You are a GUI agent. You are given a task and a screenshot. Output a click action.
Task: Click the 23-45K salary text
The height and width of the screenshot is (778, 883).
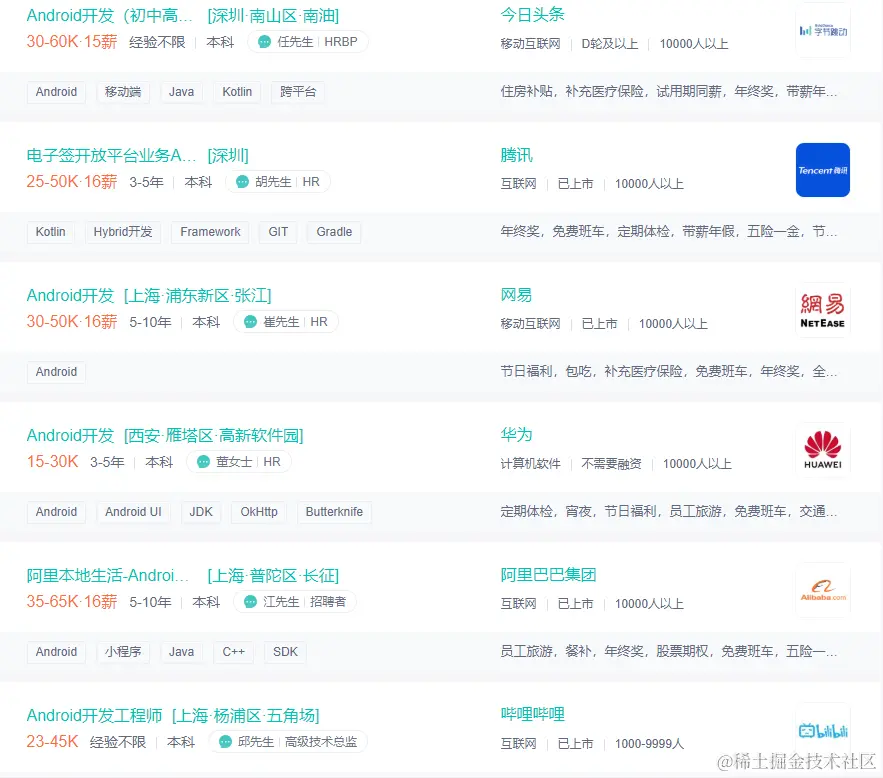pyautogui.click(x=52, y=741)
